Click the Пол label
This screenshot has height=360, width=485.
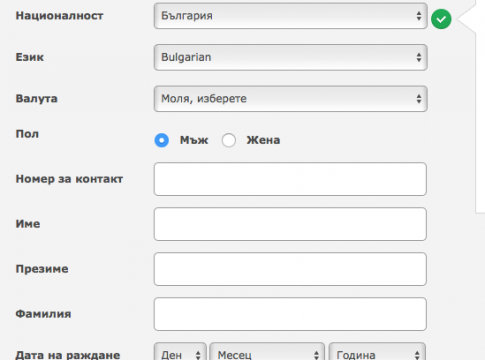[x=27, y=134]
